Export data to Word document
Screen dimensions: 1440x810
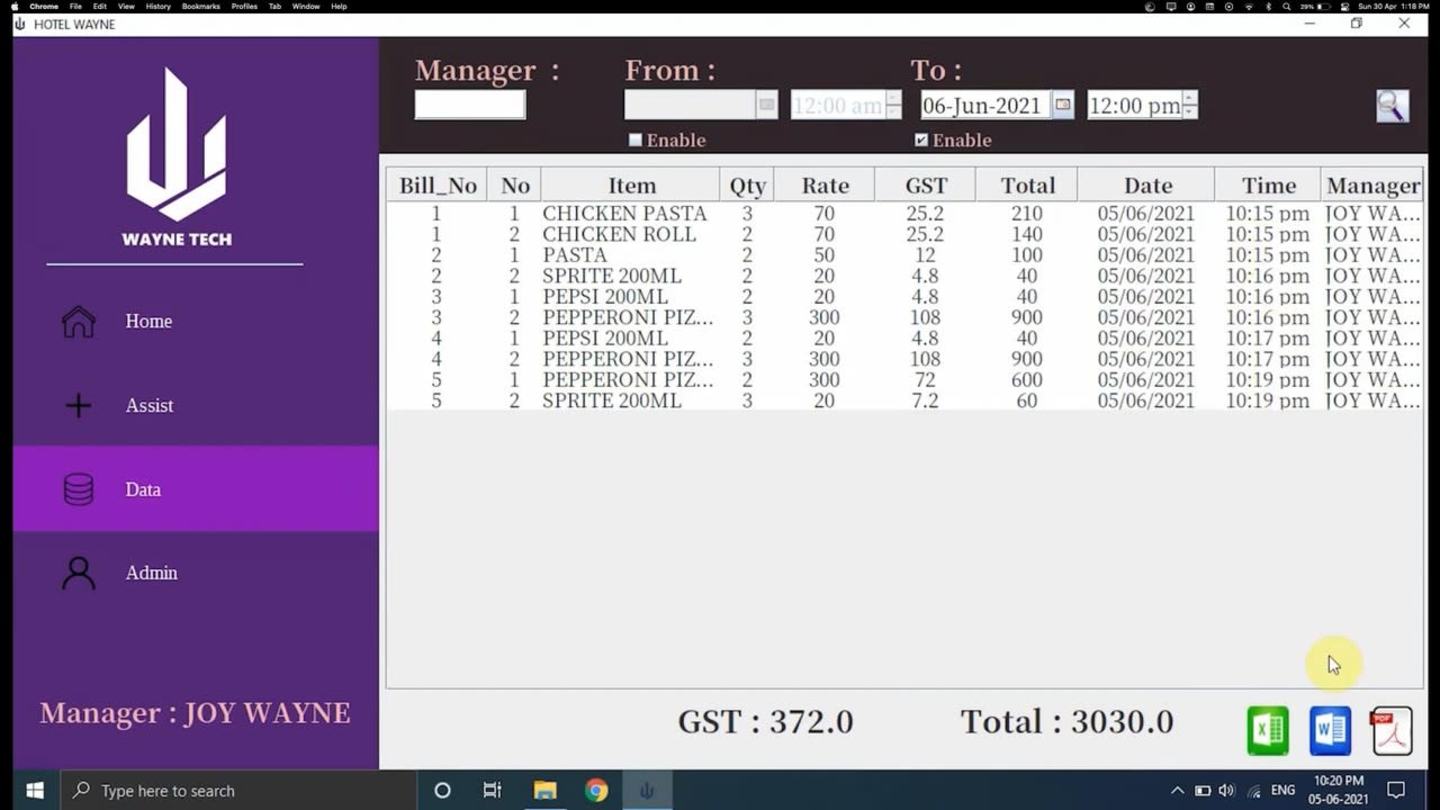[1330, 731]
